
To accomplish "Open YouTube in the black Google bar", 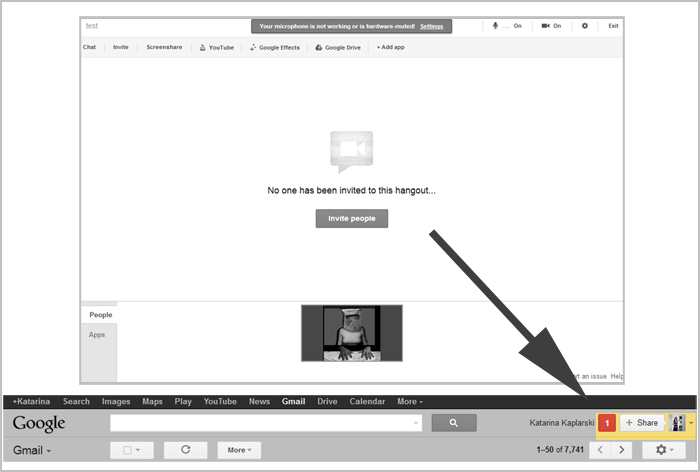I will (x=220, y=401).
